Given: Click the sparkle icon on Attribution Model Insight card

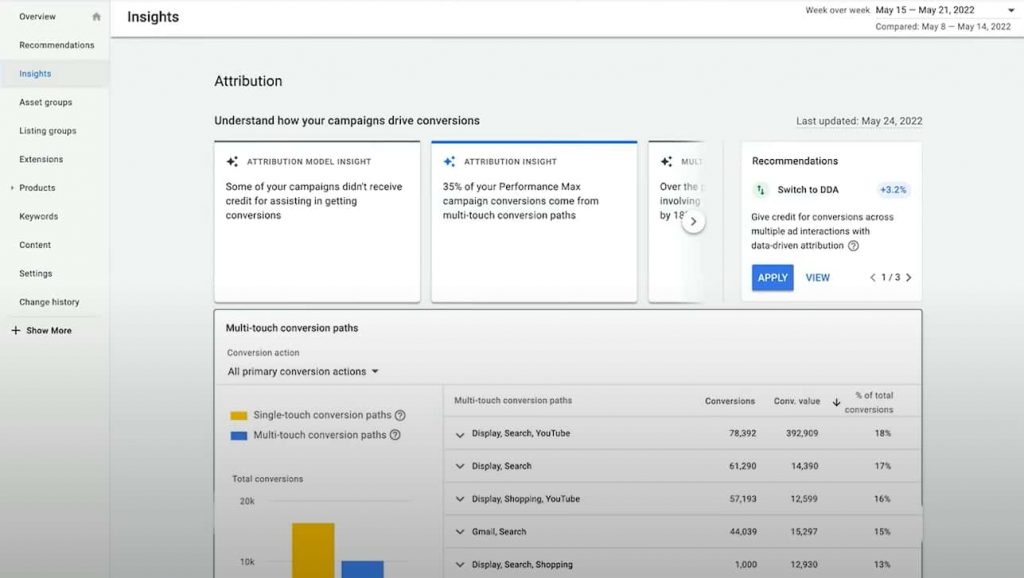Looking at the screenshot, I should point(232,161).
